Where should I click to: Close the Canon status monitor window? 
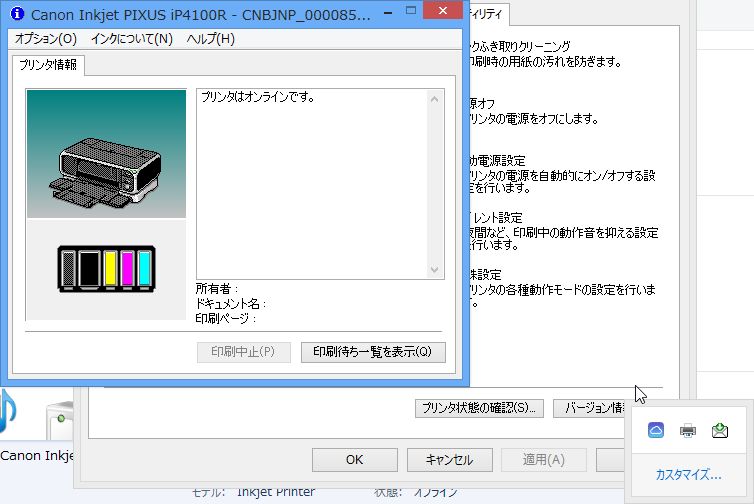point(443,10)
